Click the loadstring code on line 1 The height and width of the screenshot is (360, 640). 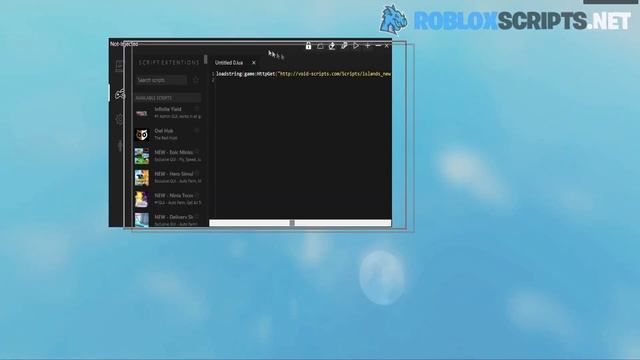tap(303, 74)
